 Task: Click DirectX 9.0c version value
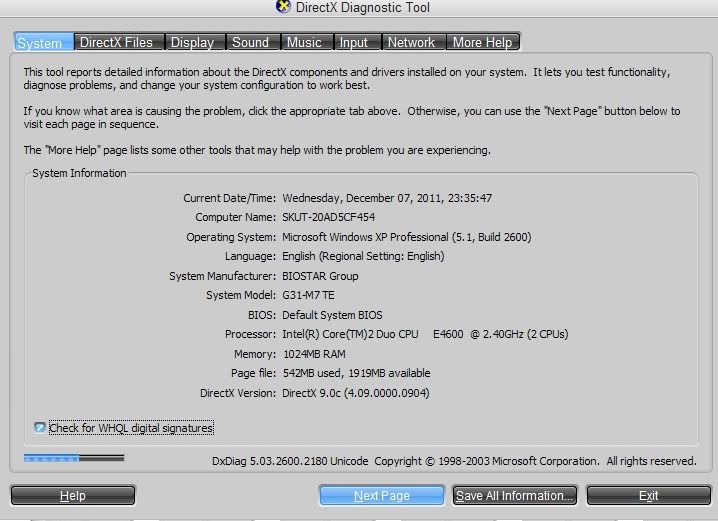[356, 393]
